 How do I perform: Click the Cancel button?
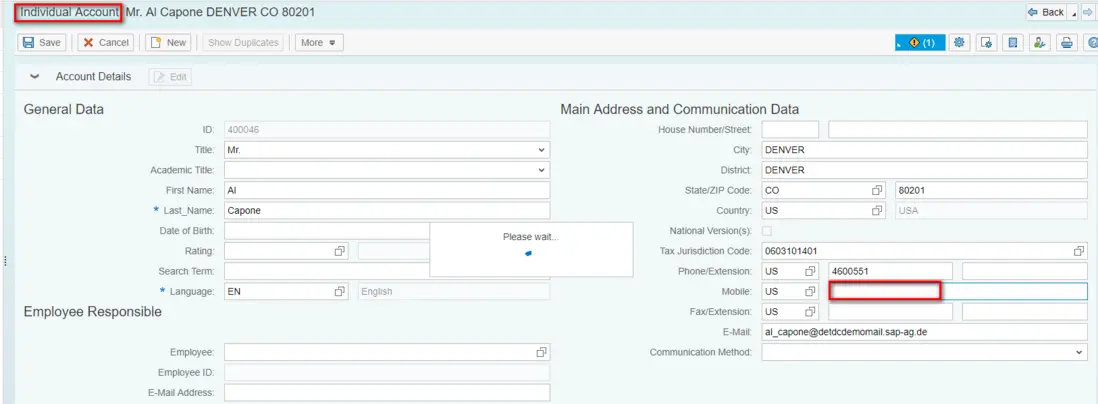[x=105, y=42]
